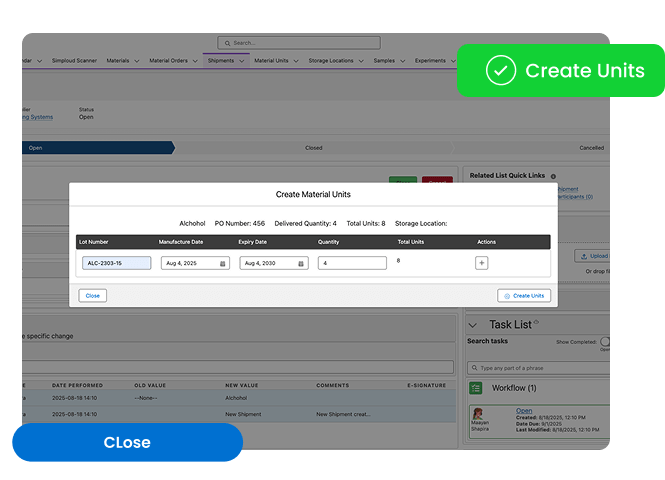Open the Manufacture Date calendar picker icon

tap(222, 263)
